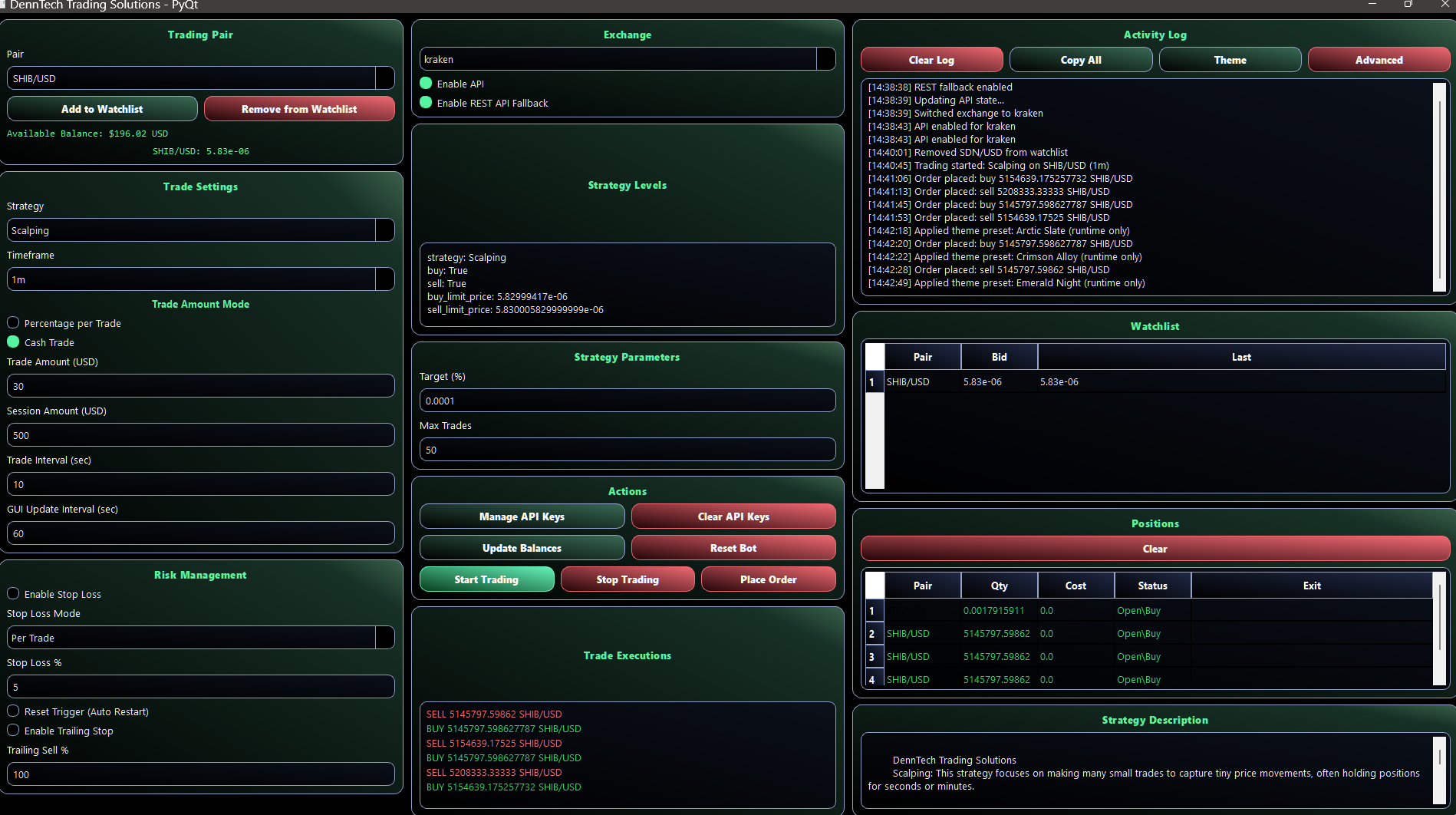
Task: Toggle Reset Trigger (Auto Restart)
Action: [x=12, y=711]
